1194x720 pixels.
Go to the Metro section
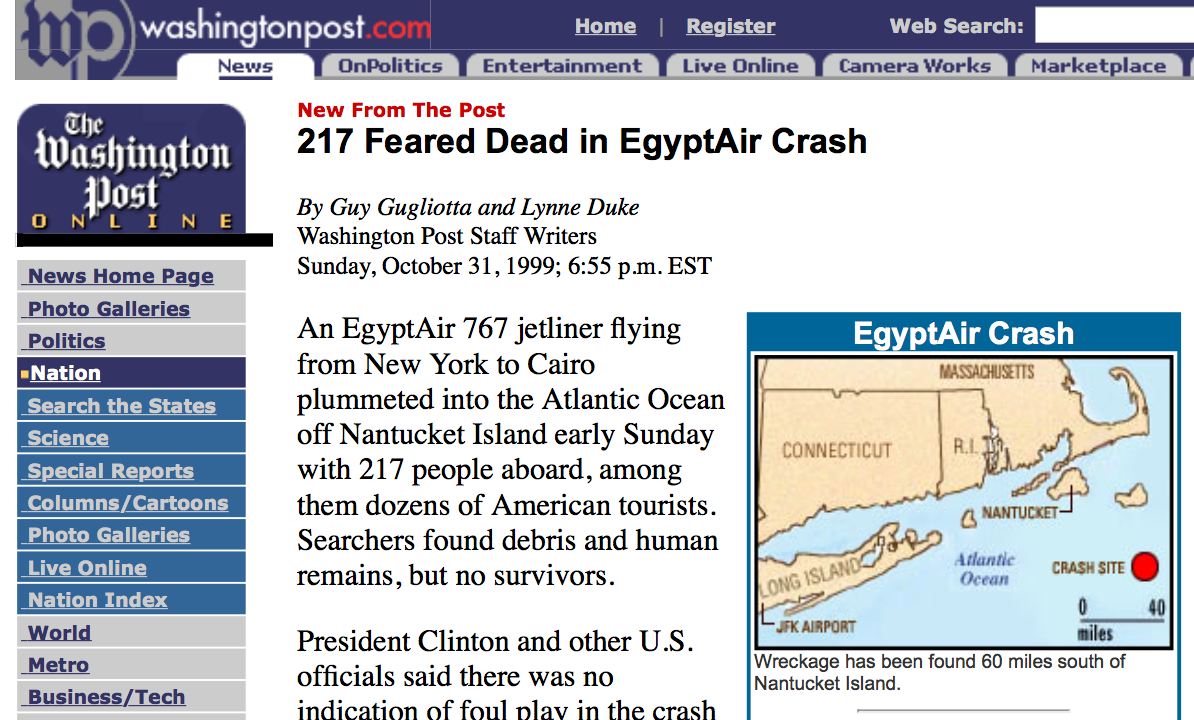pyautogui.click(x=59, y=664)
